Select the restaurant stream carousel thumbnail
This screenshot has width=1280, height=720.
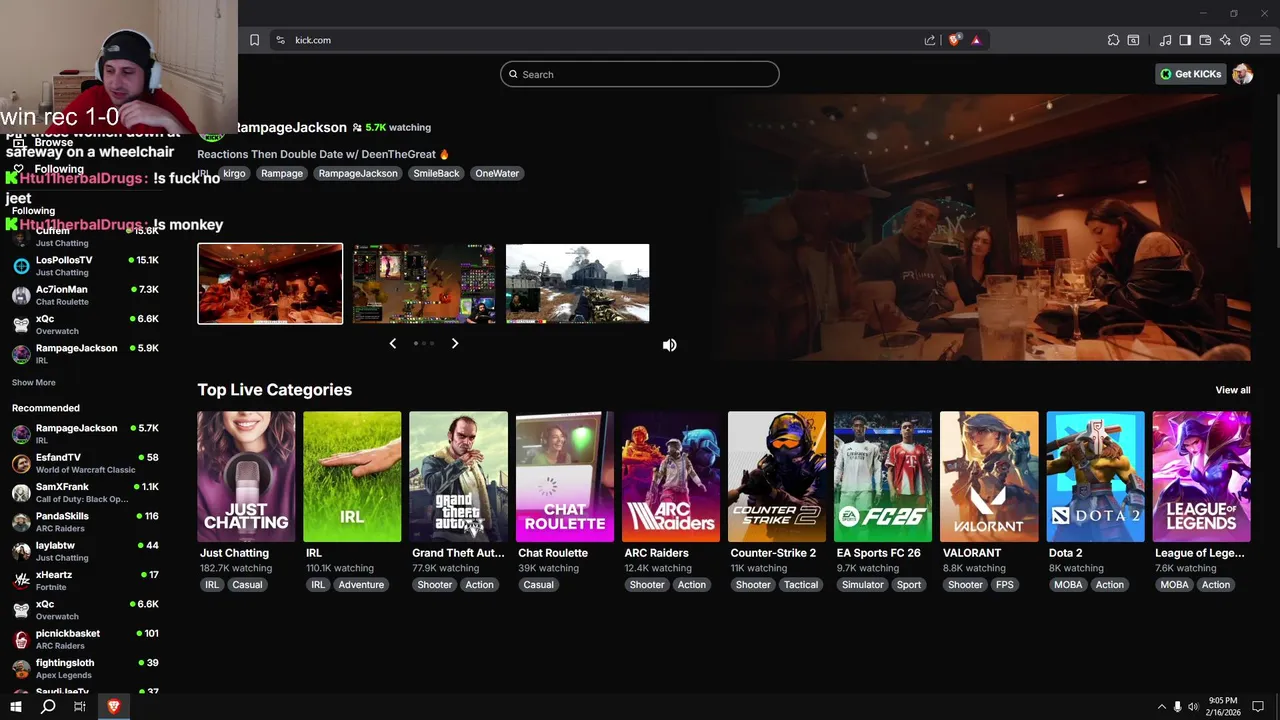[x=270, y=284]
